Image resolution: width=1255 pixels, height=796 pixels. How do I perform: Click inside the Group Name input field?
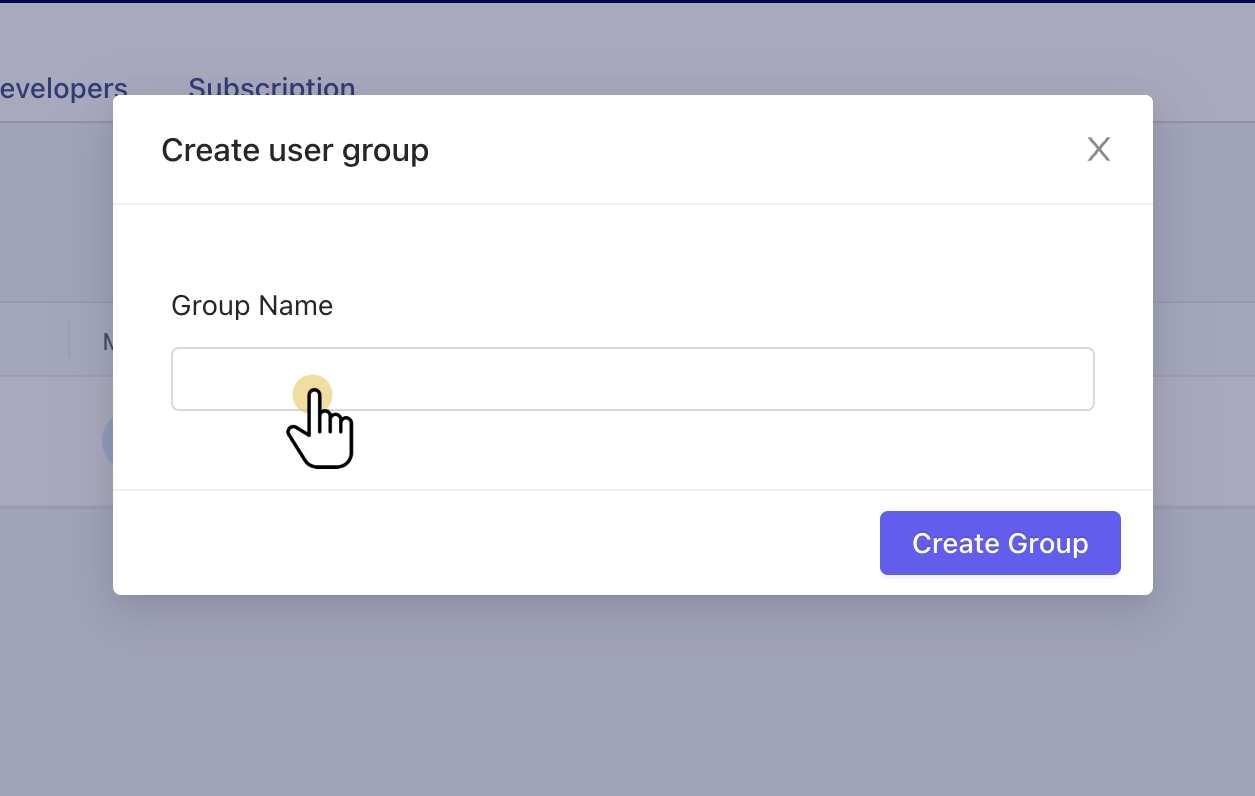(x=632, y=379)
